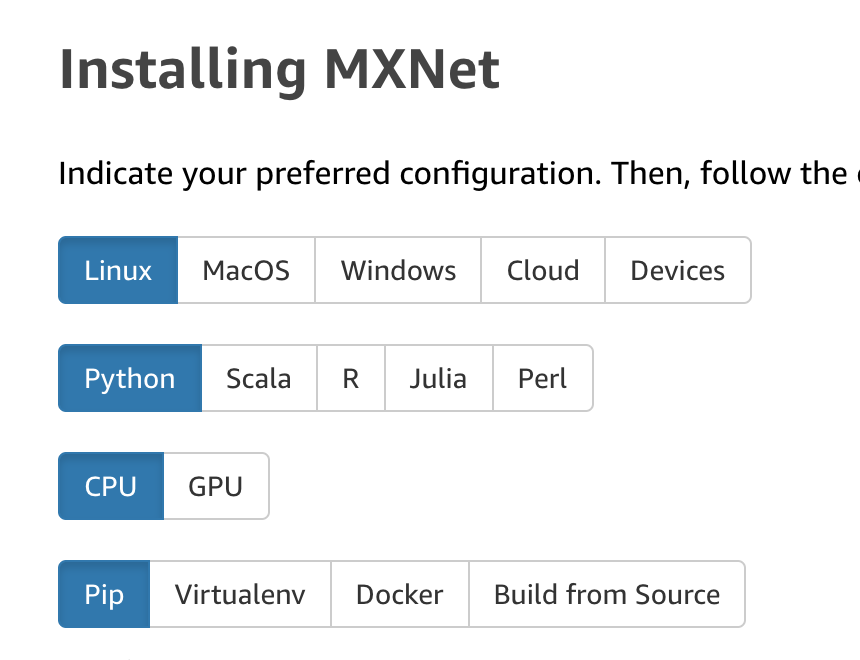Select the Julia language button
860x660 pixels.
click(x=438, y=378)
